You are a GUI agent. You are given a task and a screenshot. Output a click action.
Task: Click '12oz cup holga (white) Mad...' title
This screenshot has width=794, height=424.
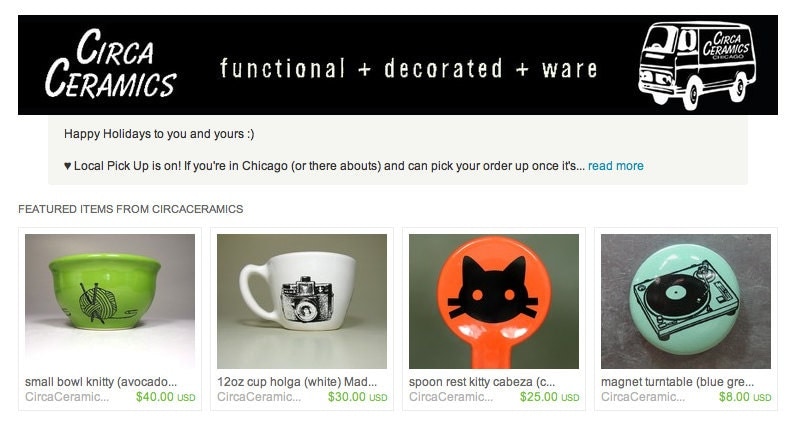point(297,382)
